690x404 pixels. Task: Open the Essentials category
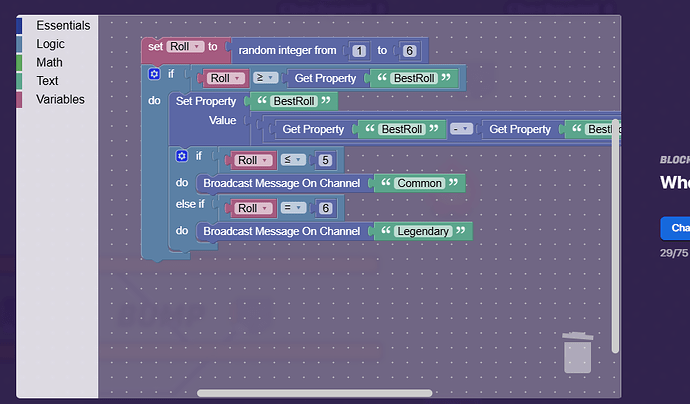(x=62, y=25)
